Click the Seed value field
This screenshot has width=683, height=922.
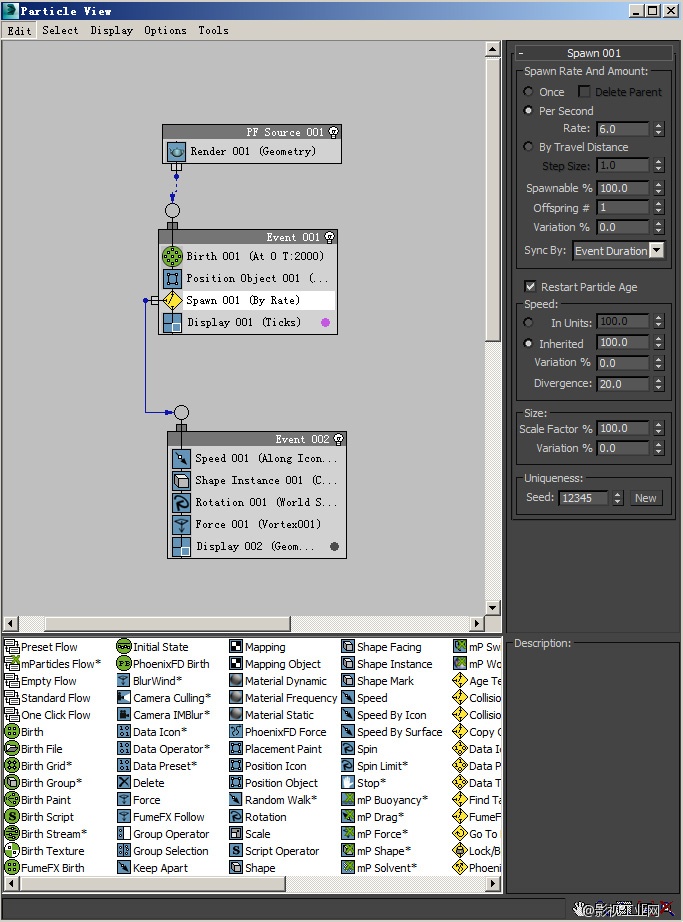584,498
